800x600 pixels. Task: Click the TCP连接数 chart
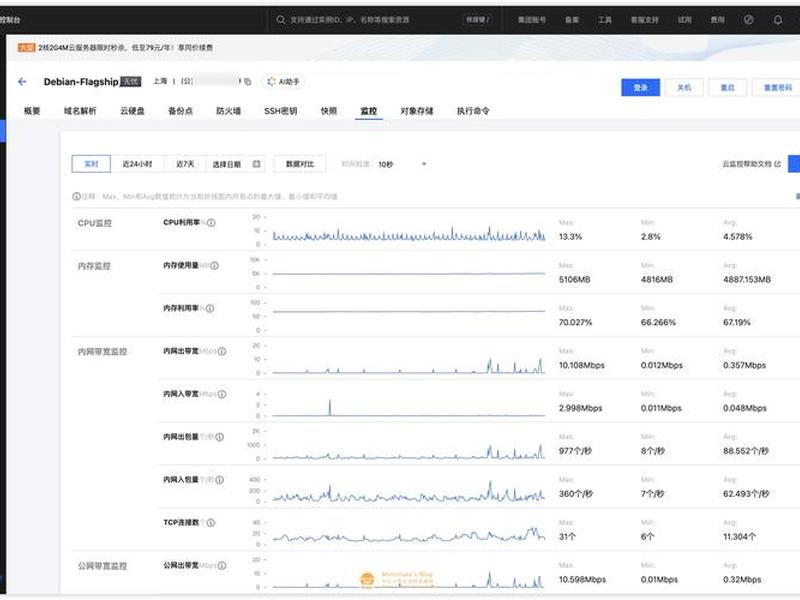pyautogui.click(x=409, y=534)
